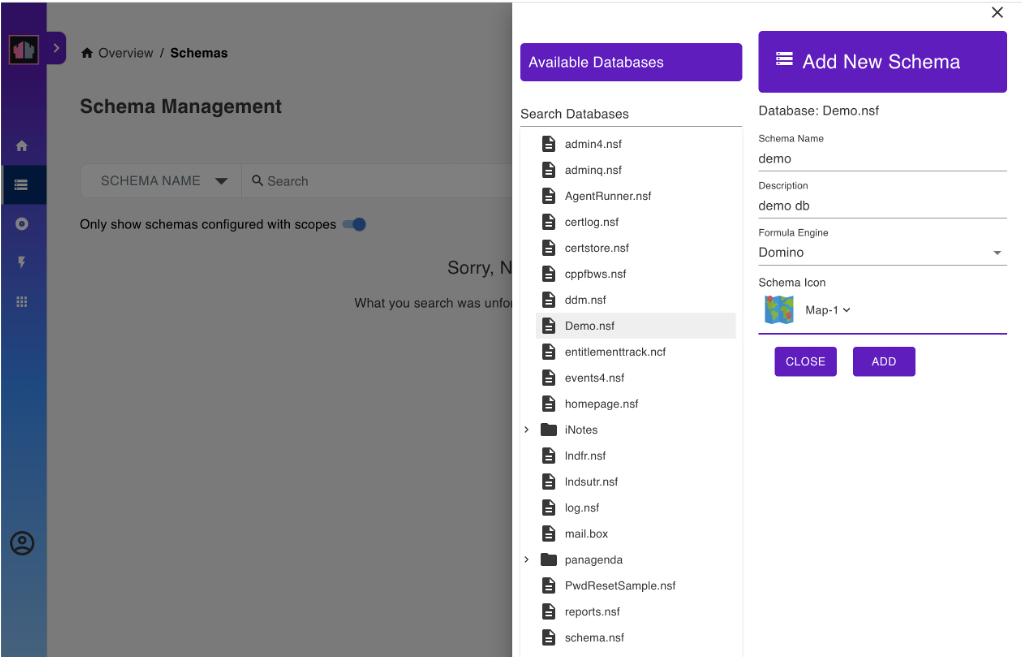Screen dimensions: 1022x658
Task: Select the Demo.nsf database row
Action: pyautogui.click(x=635, y=326)
